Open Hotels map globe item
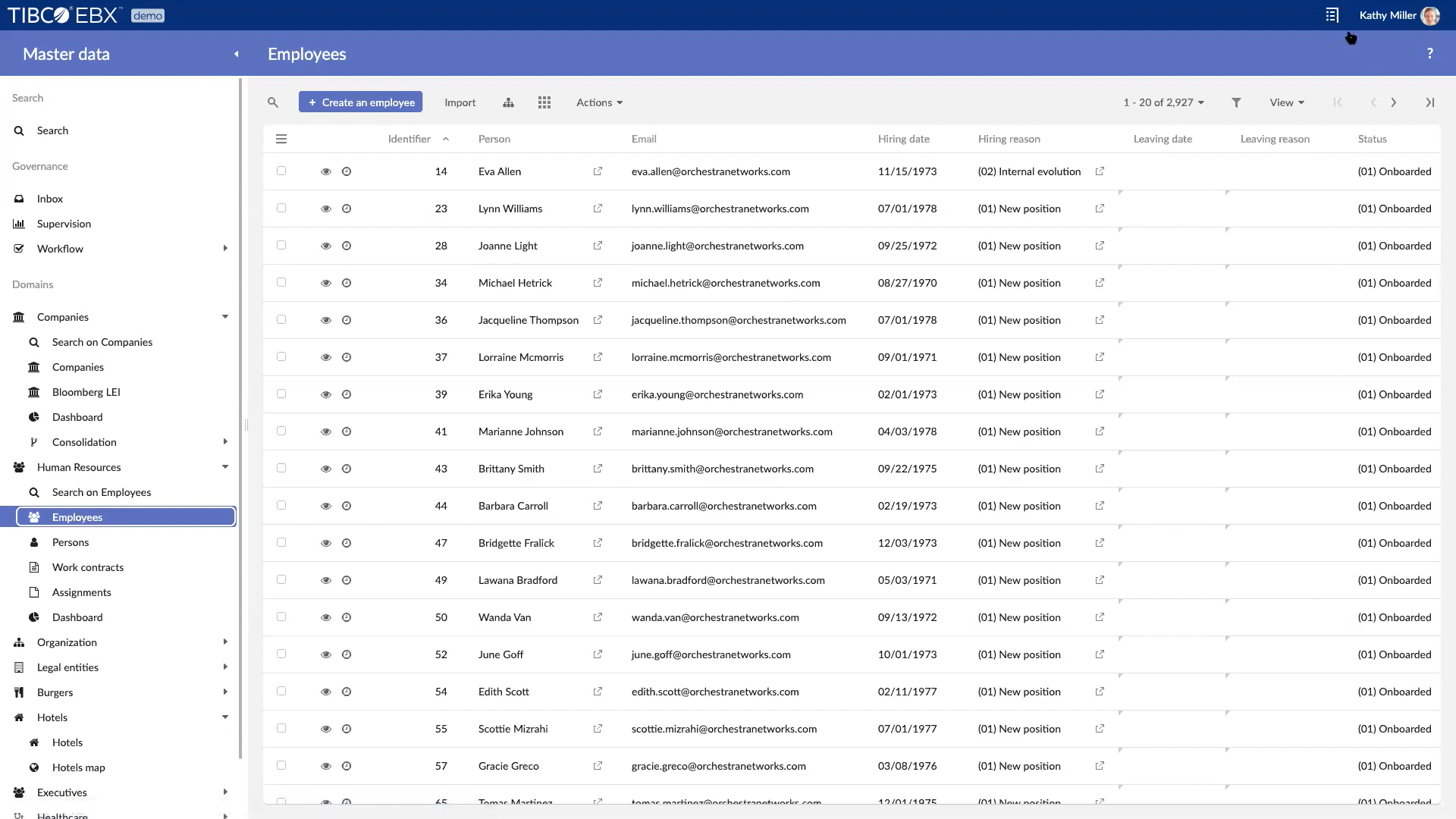Image resolution: width=1456 pixels, height=819 pixels. coord(78,767)
